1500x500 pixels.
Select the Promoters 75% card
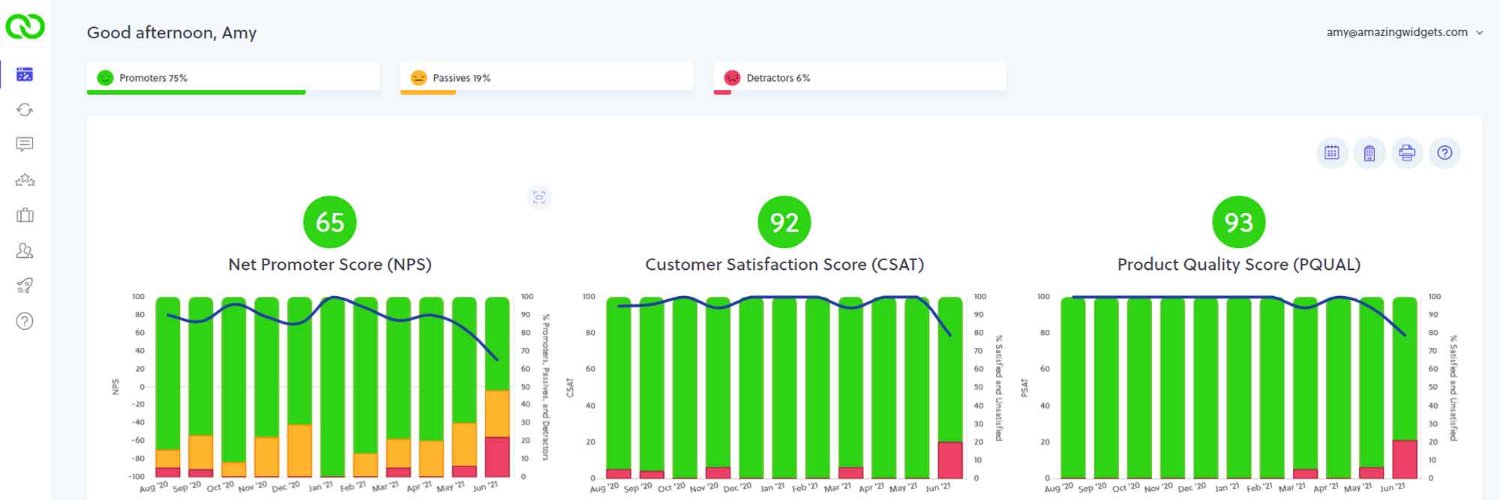[x=233, y=78]
